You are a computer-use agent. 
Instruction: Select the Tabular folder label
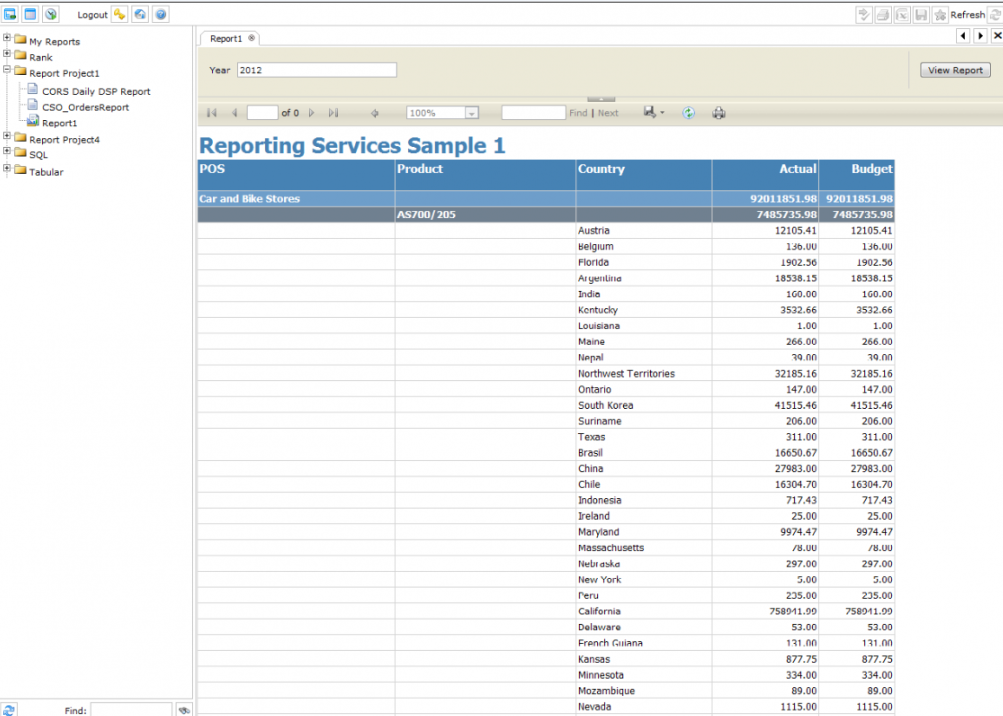pos(46,172)
